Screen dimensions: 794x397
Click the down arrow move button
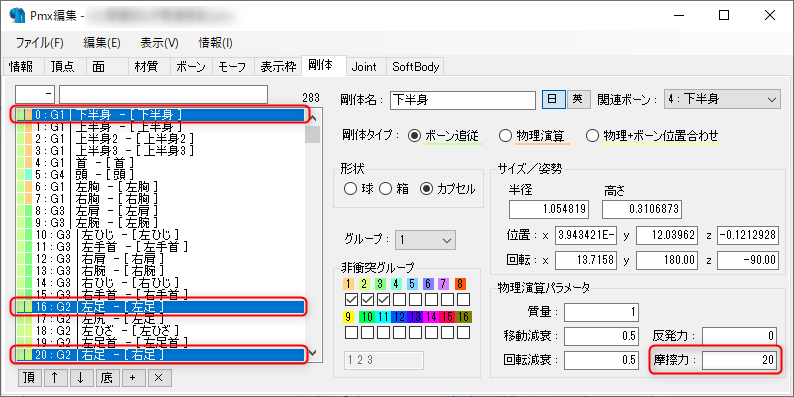click(x=81, y=377)
